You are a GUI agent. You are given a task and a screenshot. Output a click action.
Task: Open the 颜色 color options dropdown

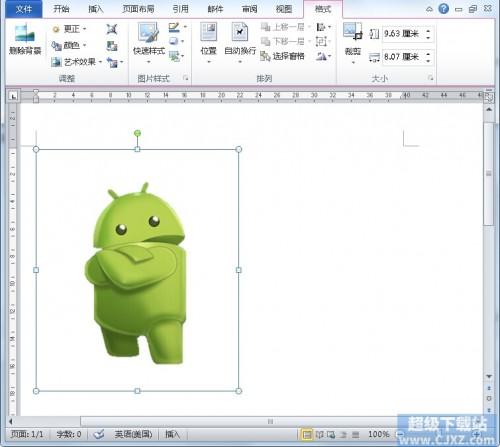pos(70,45)
